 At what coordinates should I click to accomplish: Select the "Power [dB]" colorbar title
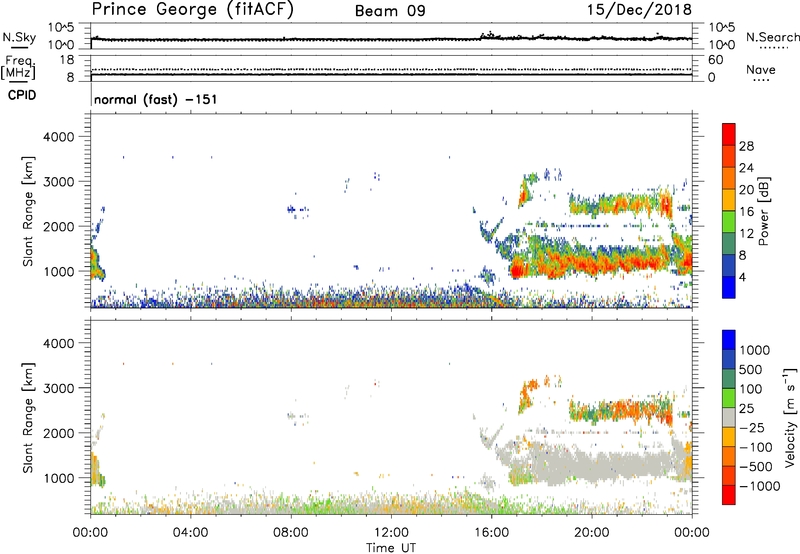click(764, 211)
